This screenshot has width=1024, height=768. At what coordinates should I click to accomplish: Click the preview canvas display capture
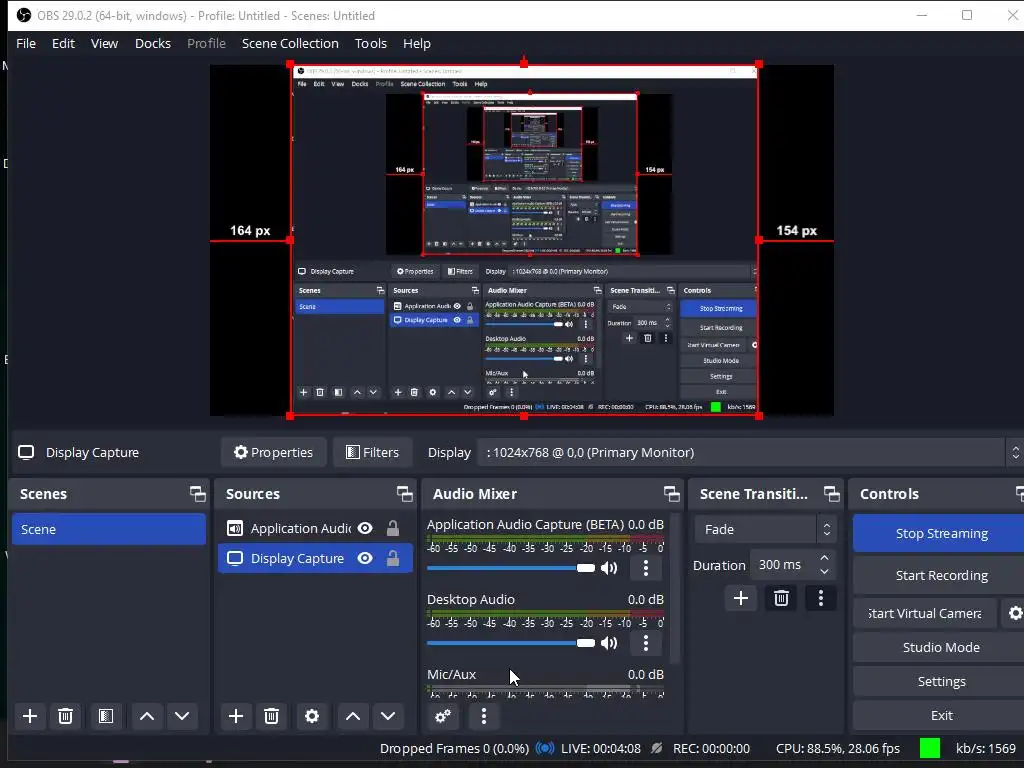tap(524, 240)
